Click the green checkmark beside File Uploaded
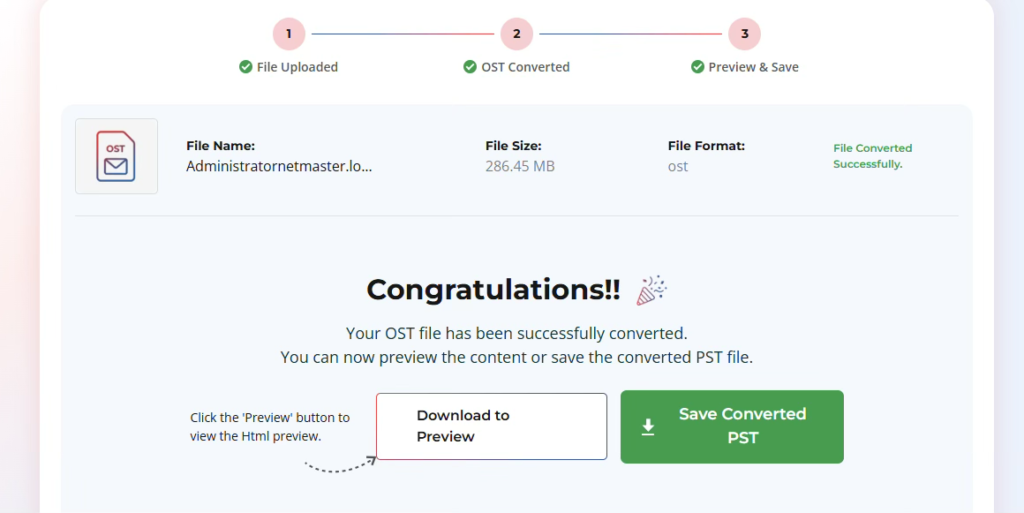The height and width of the screenshot is (513, 1024). coord(245,67)
